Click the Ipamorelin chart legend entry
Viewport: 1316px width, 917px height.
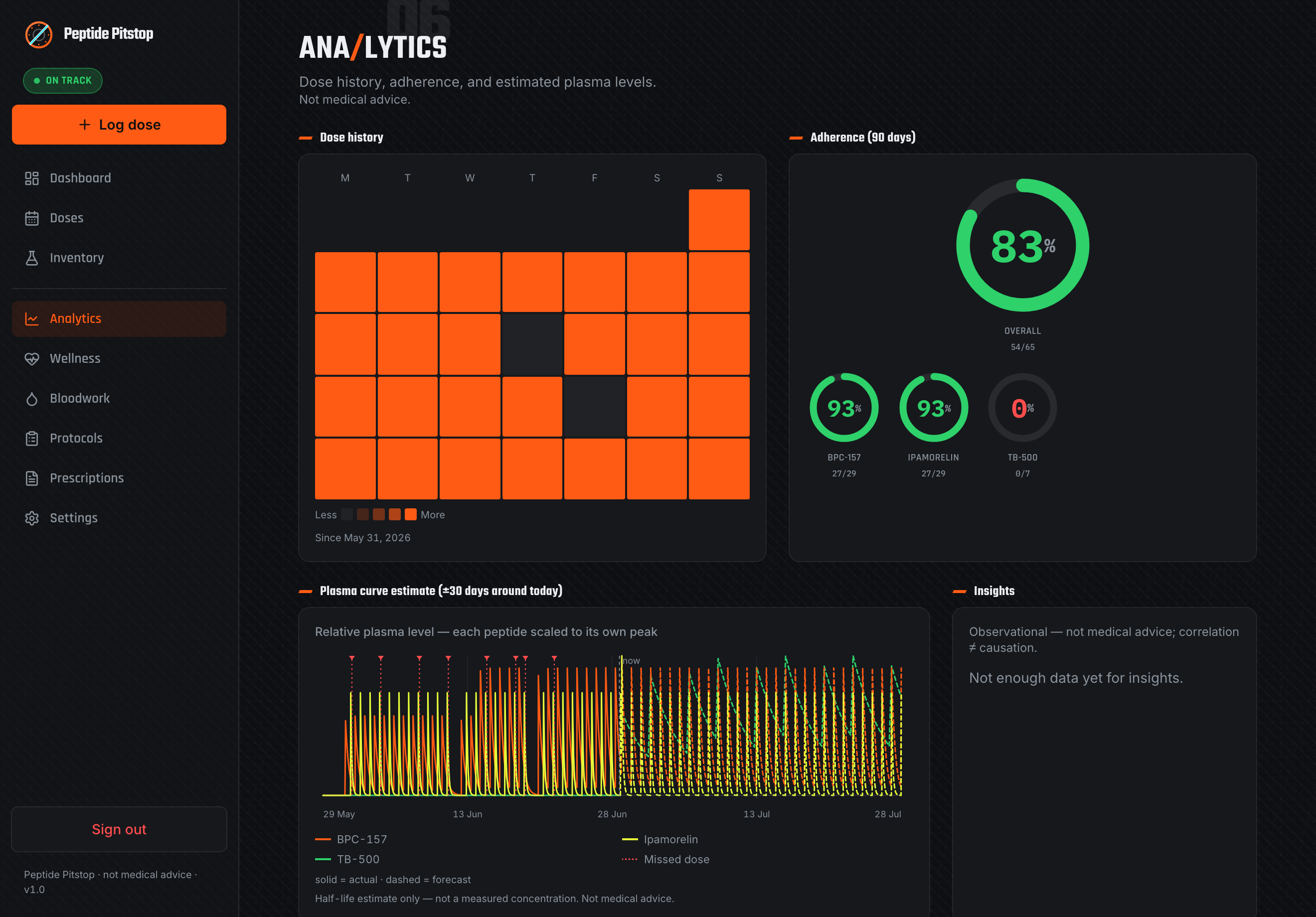pos(659,840)
